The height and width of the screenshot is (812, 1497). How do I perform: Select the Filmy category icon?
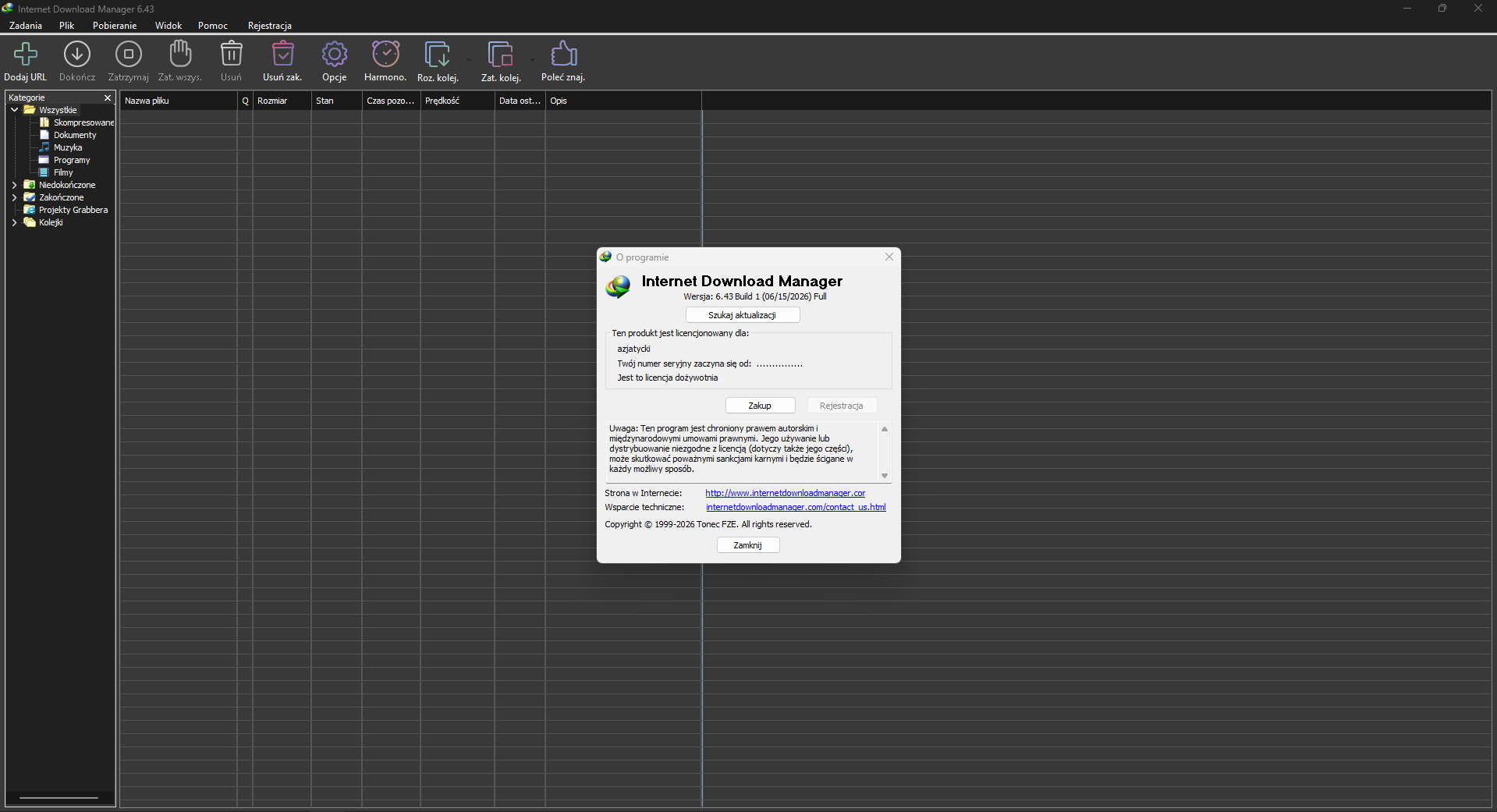44,172
